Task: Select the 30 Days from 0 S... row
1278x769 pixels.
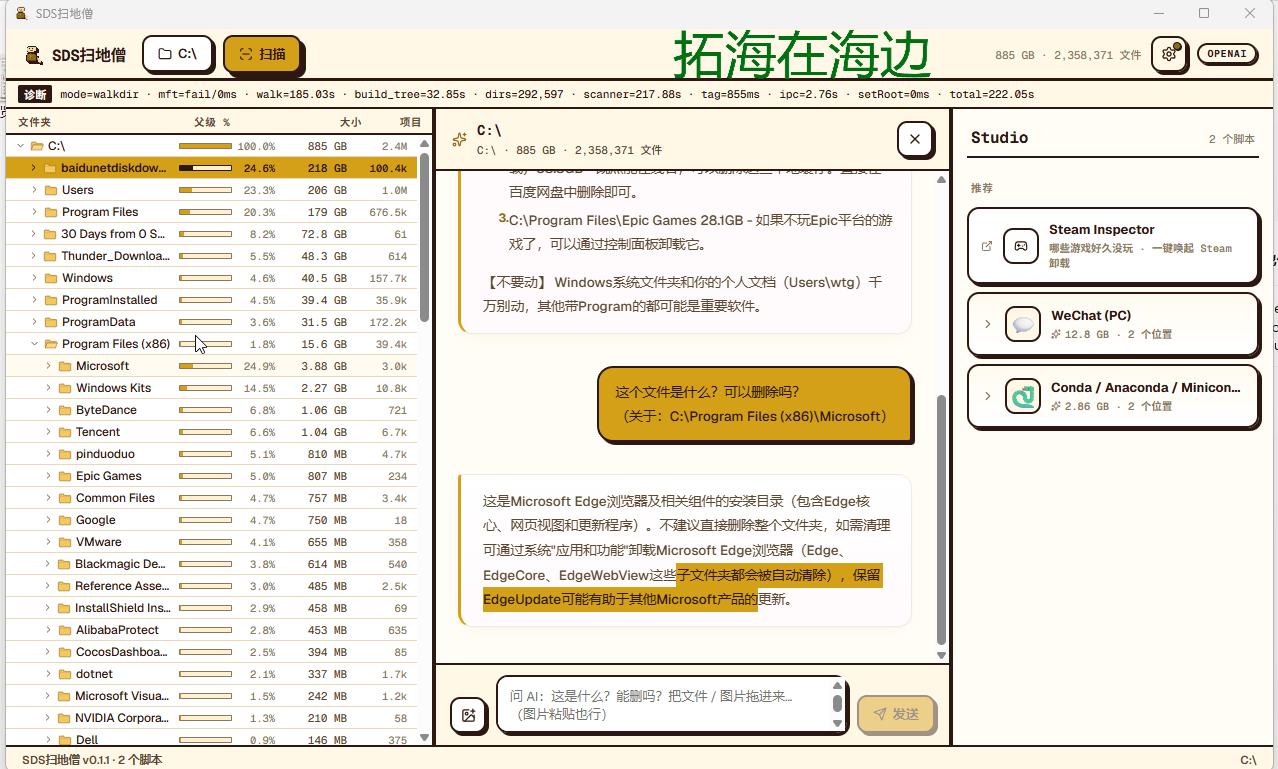Action: tap(212, 234)
